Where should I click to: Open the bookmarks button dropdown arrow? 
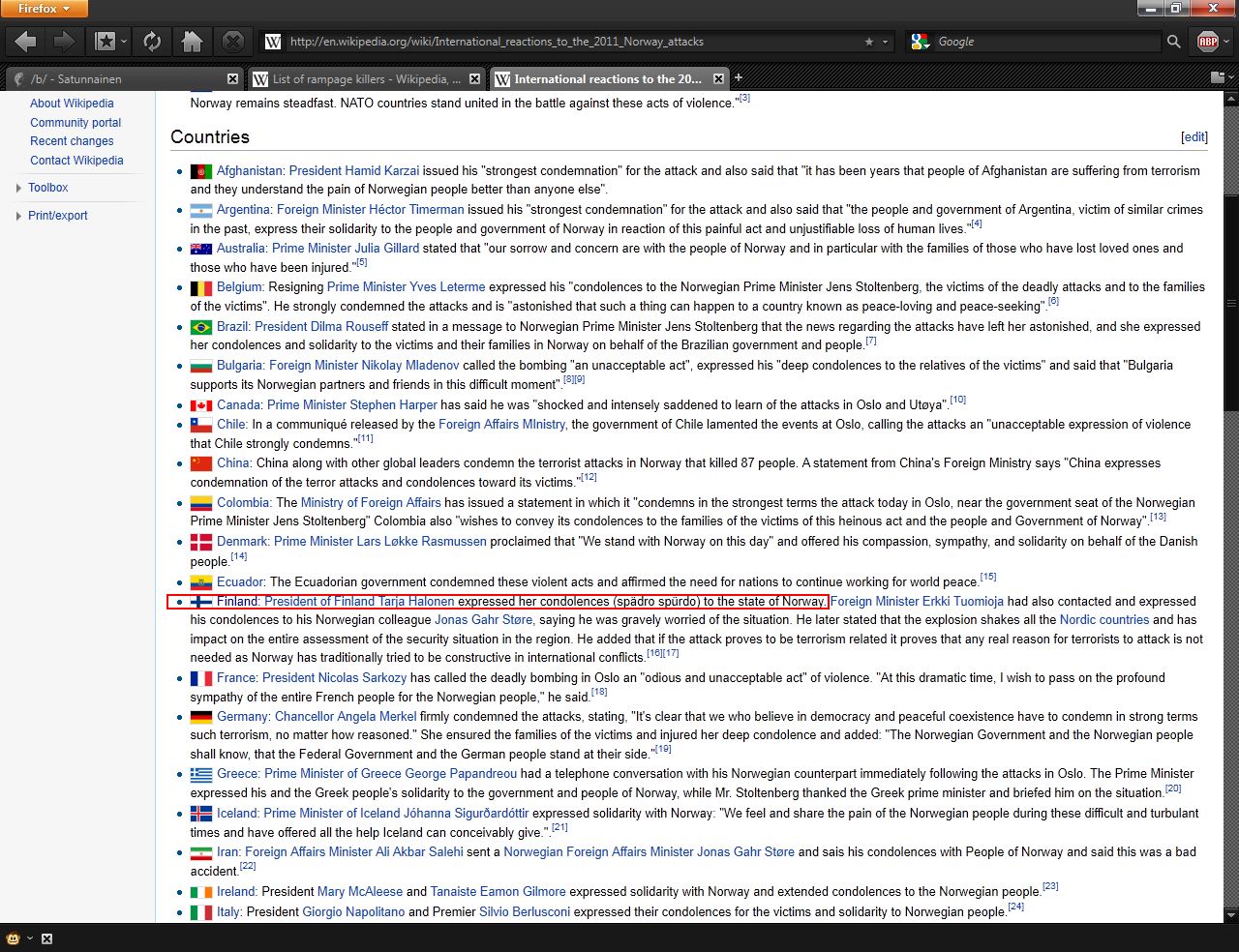pyautogui.click(x=125, y=42)
